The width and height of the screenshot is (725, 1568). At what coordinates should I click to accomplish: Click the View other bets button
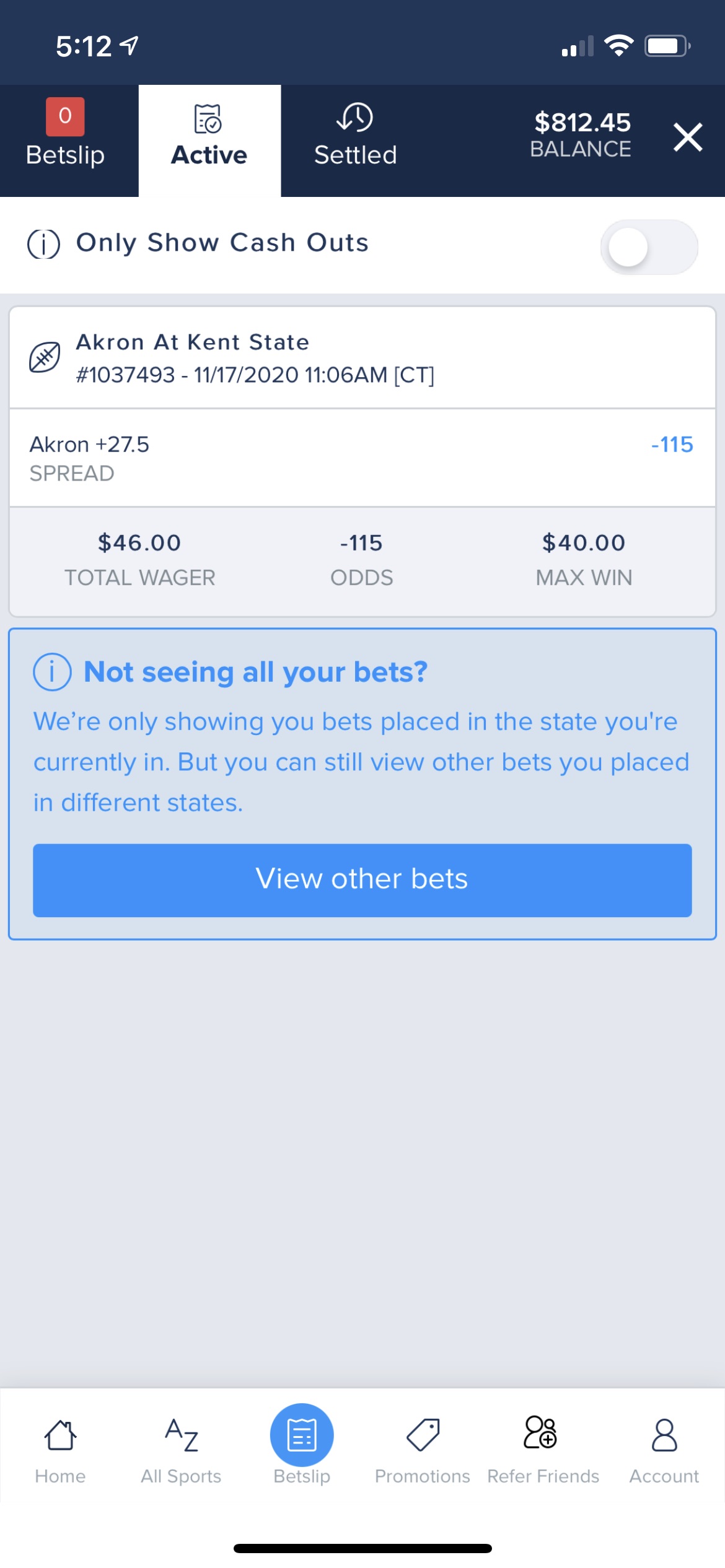[x=362, y=880]
